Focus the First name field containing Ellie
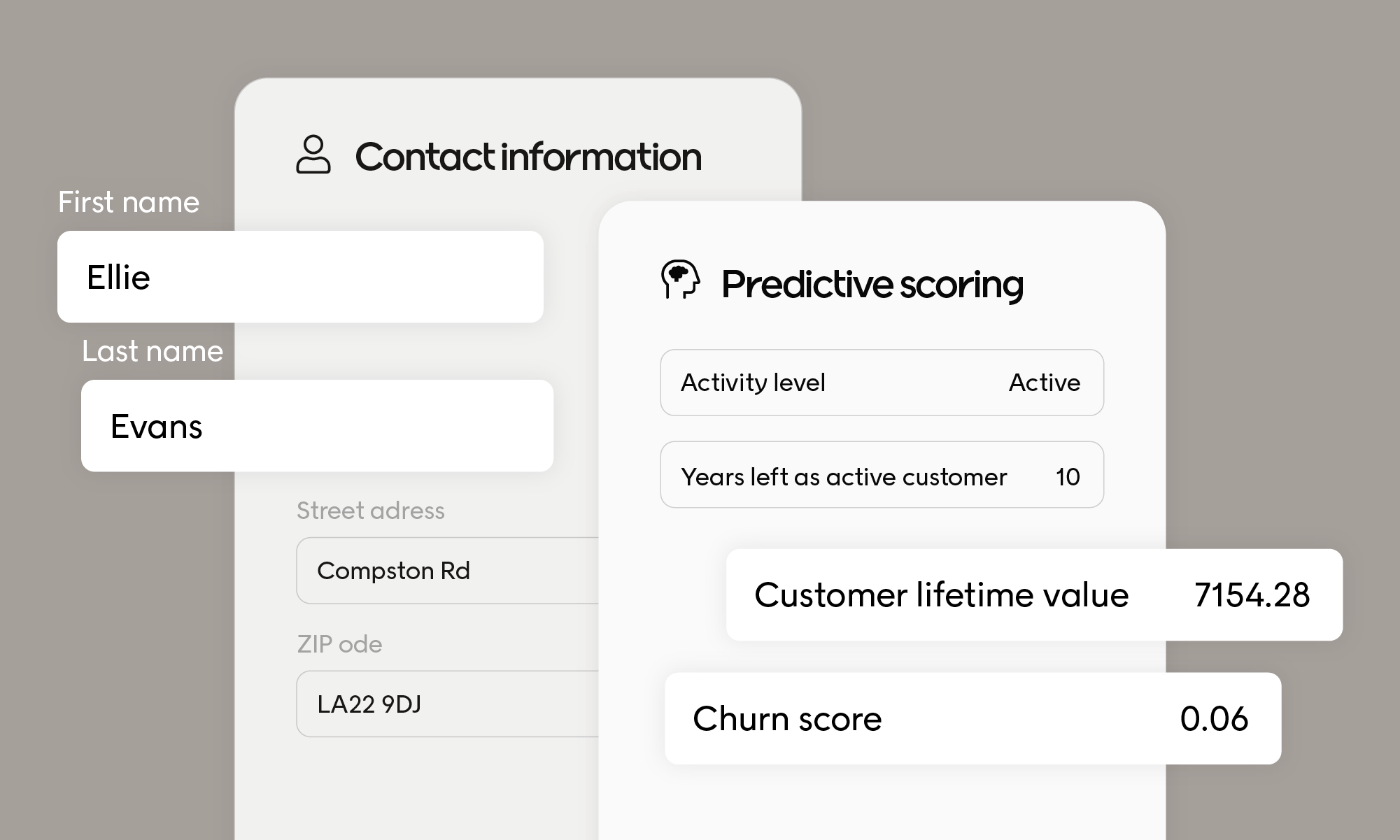This screenshot has width=1400, height=840. pos(300,277)
